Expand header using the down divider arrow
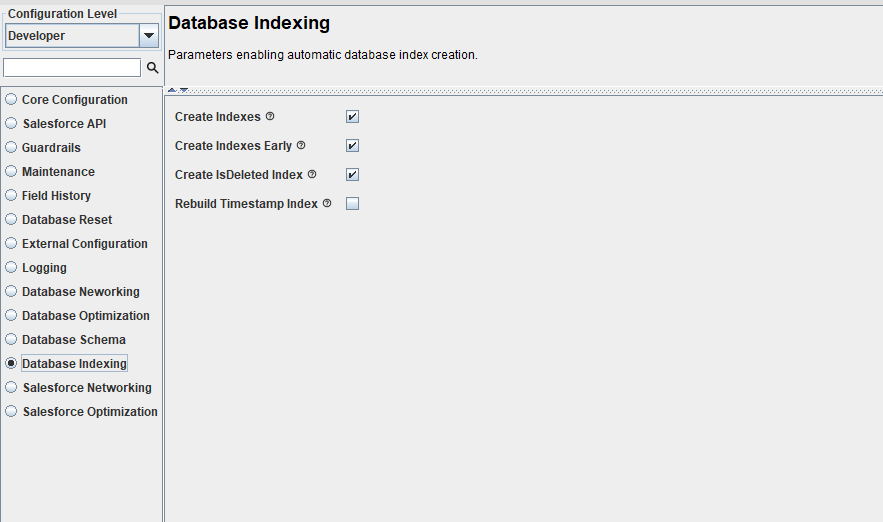Image resolution: width=883 pixels, height=522 pixels. tap(184, 90)
